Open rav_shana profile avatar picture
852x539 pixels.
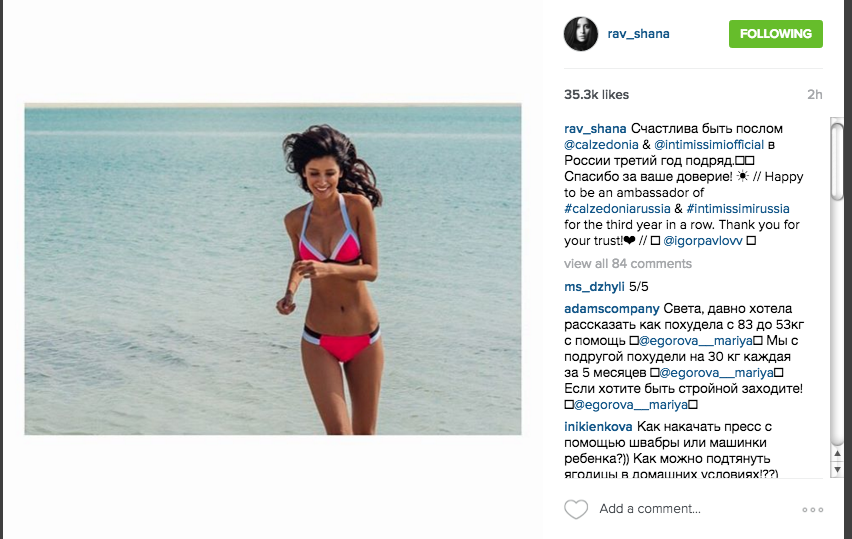(581, 34)
